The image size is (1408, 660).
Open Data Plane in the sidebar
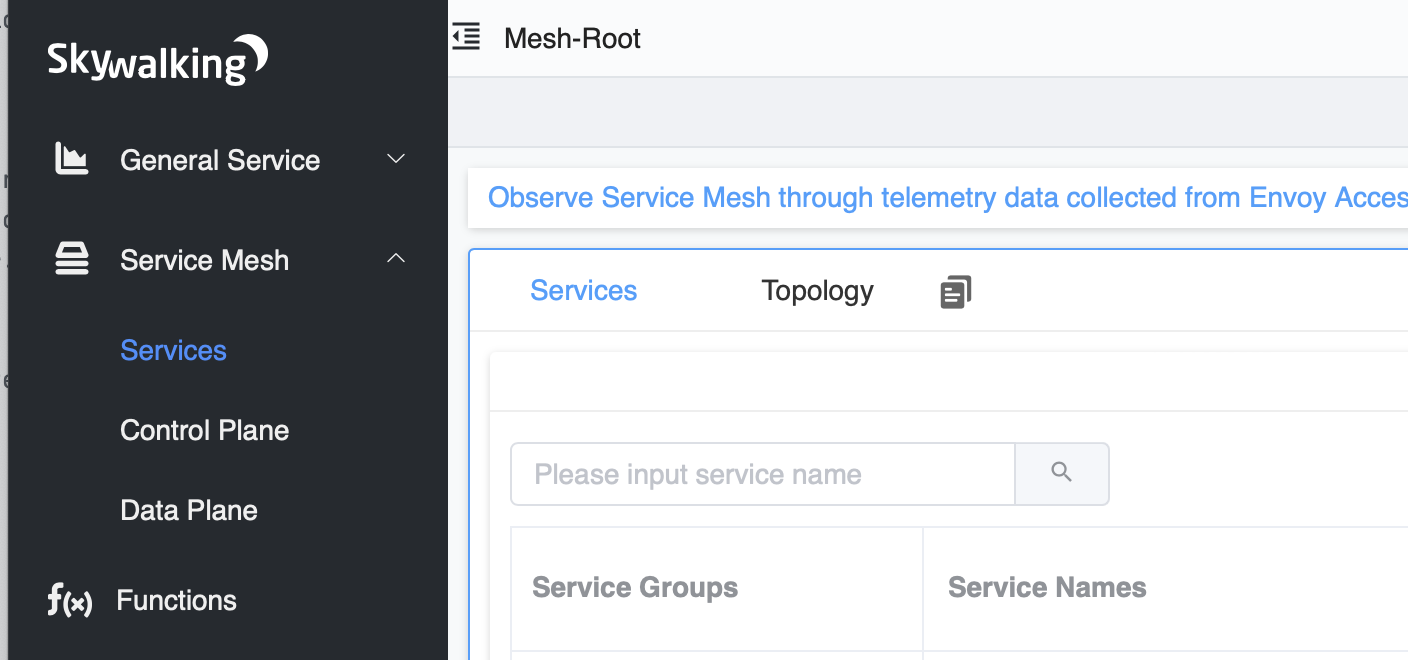(x=189, y=510)
